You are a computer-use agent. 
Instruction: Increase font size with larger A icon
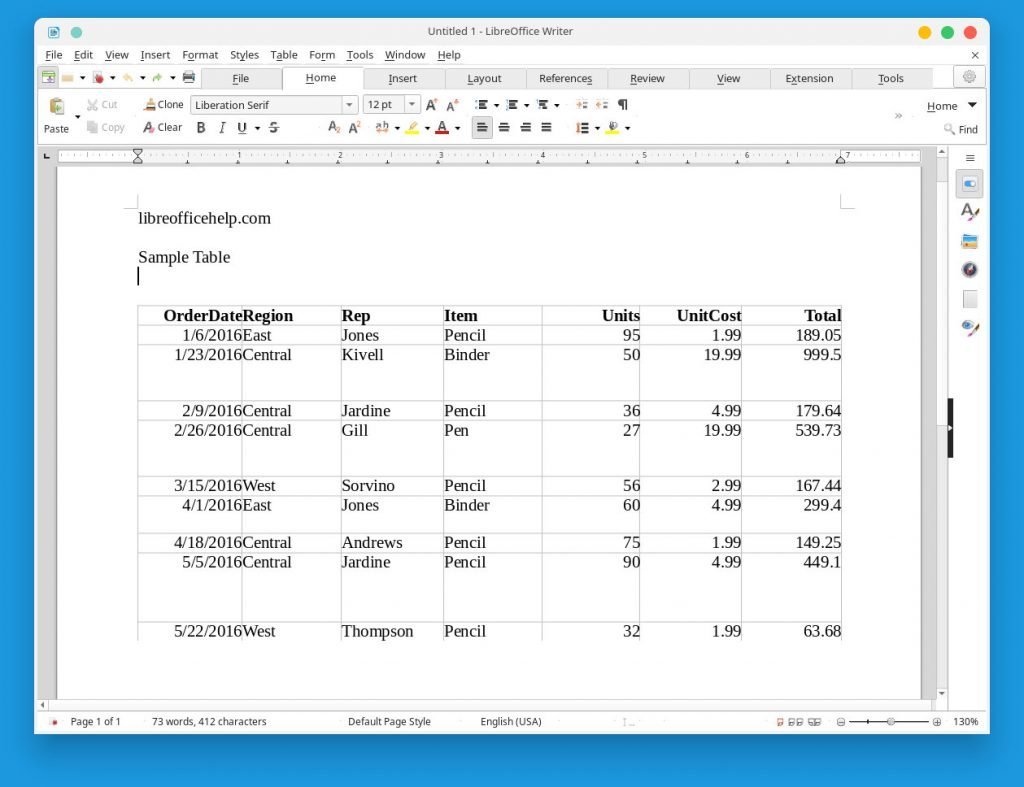(432, 104)
